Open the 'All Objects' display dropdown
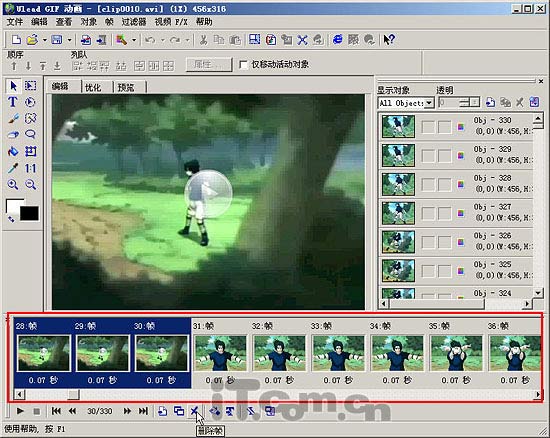Viewport: 550px width, 438px height. pos(429,103)
